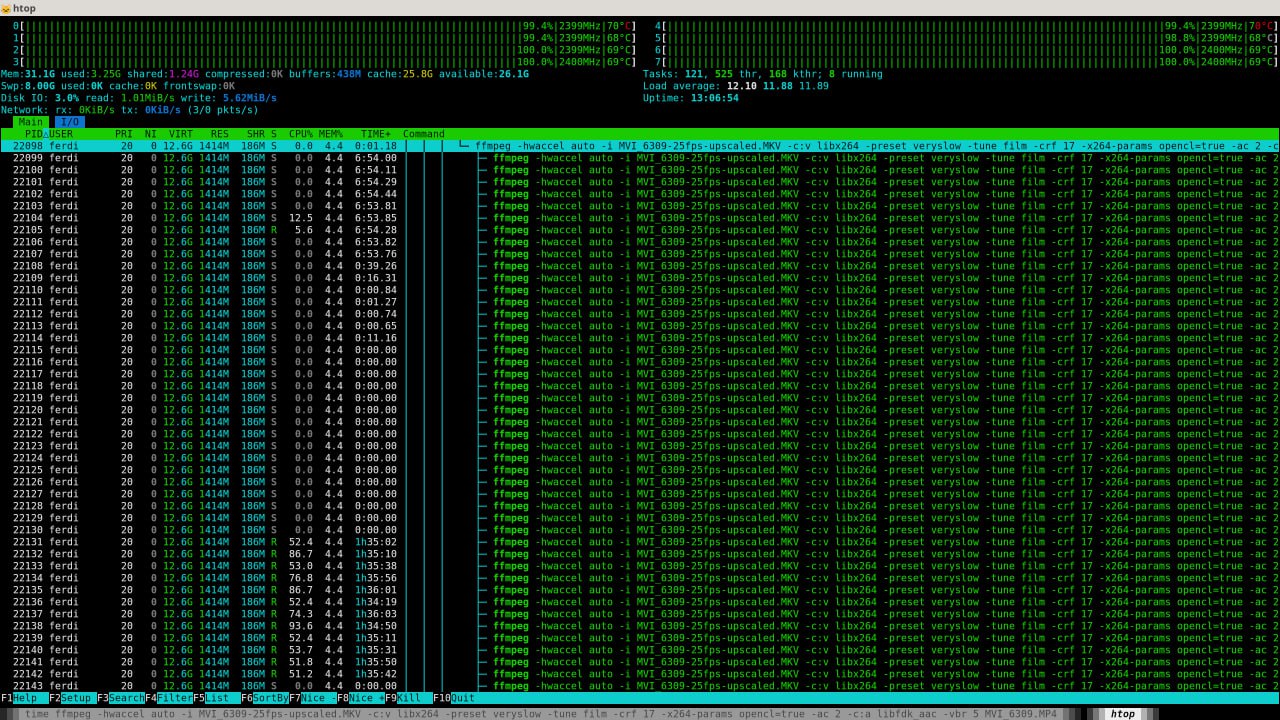Sort by the SHR column header
Image resolution: width=1280 pixels, height=720 pixels.
(x=255, y=134)
